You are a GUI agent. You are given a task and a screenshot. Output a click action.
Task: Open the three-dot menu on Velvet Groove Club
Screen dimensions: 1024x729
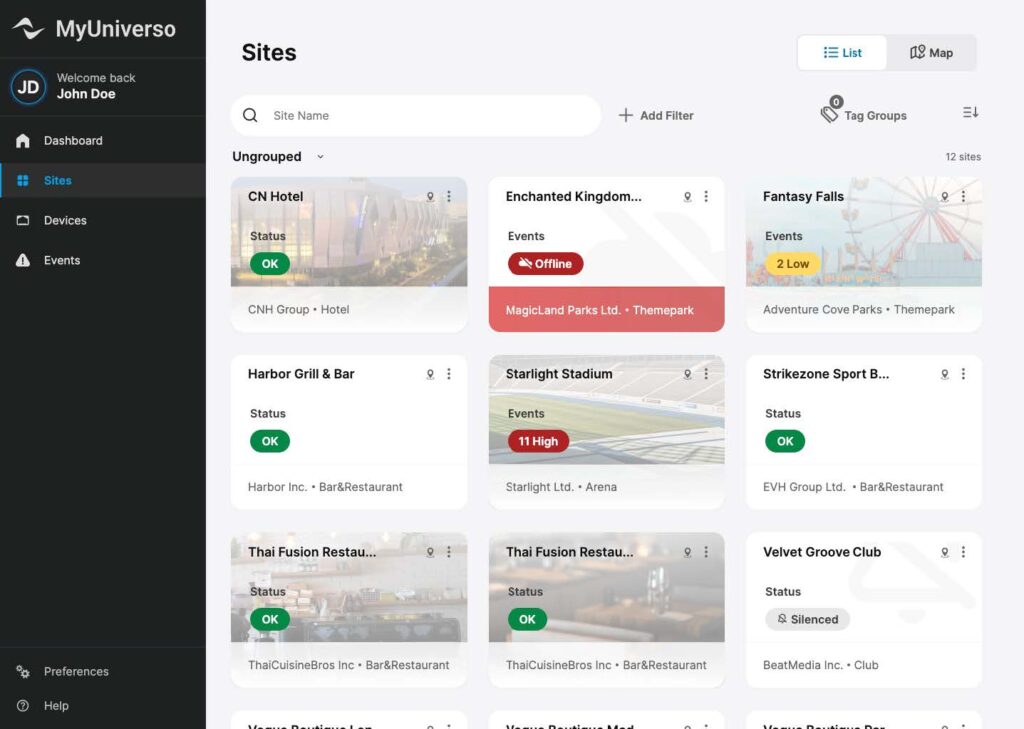[963, 553]
